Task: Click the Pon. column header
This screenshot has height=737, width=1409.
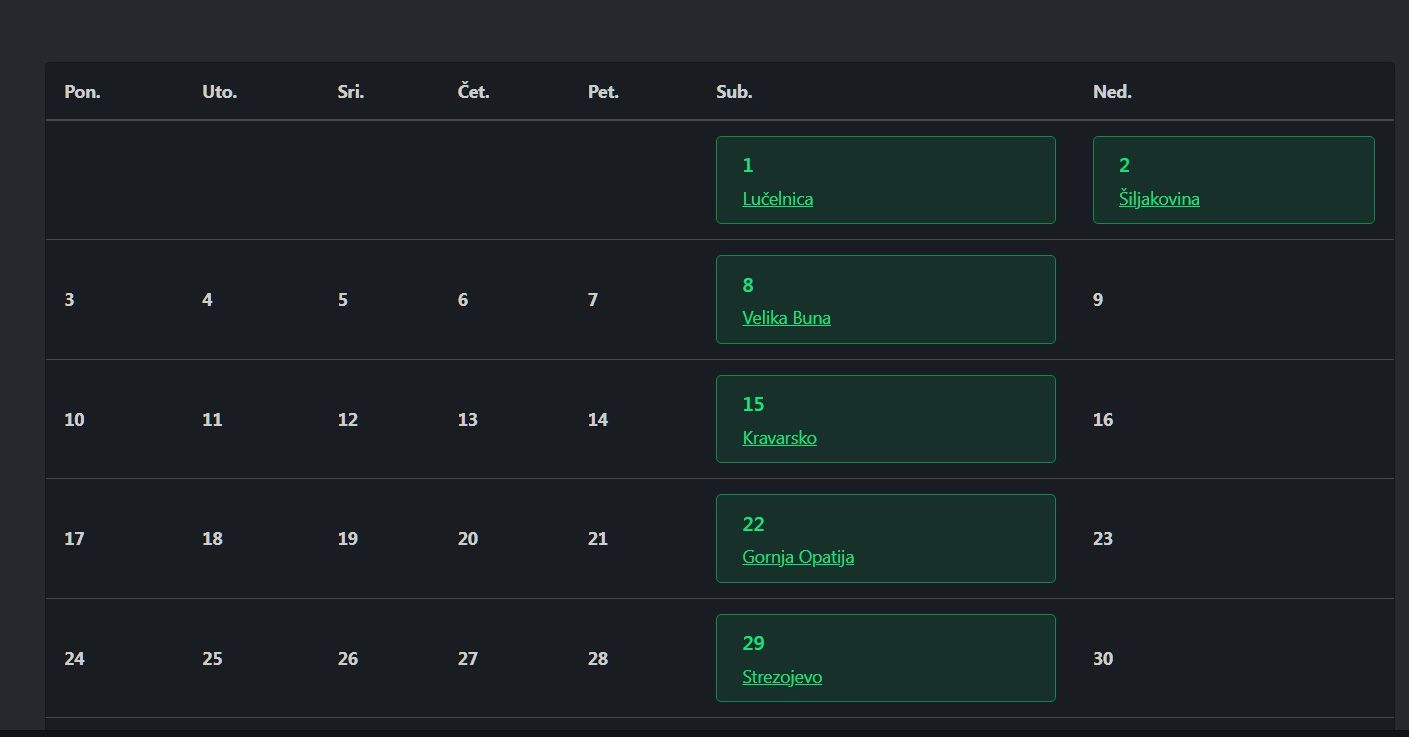Action: 82,92
